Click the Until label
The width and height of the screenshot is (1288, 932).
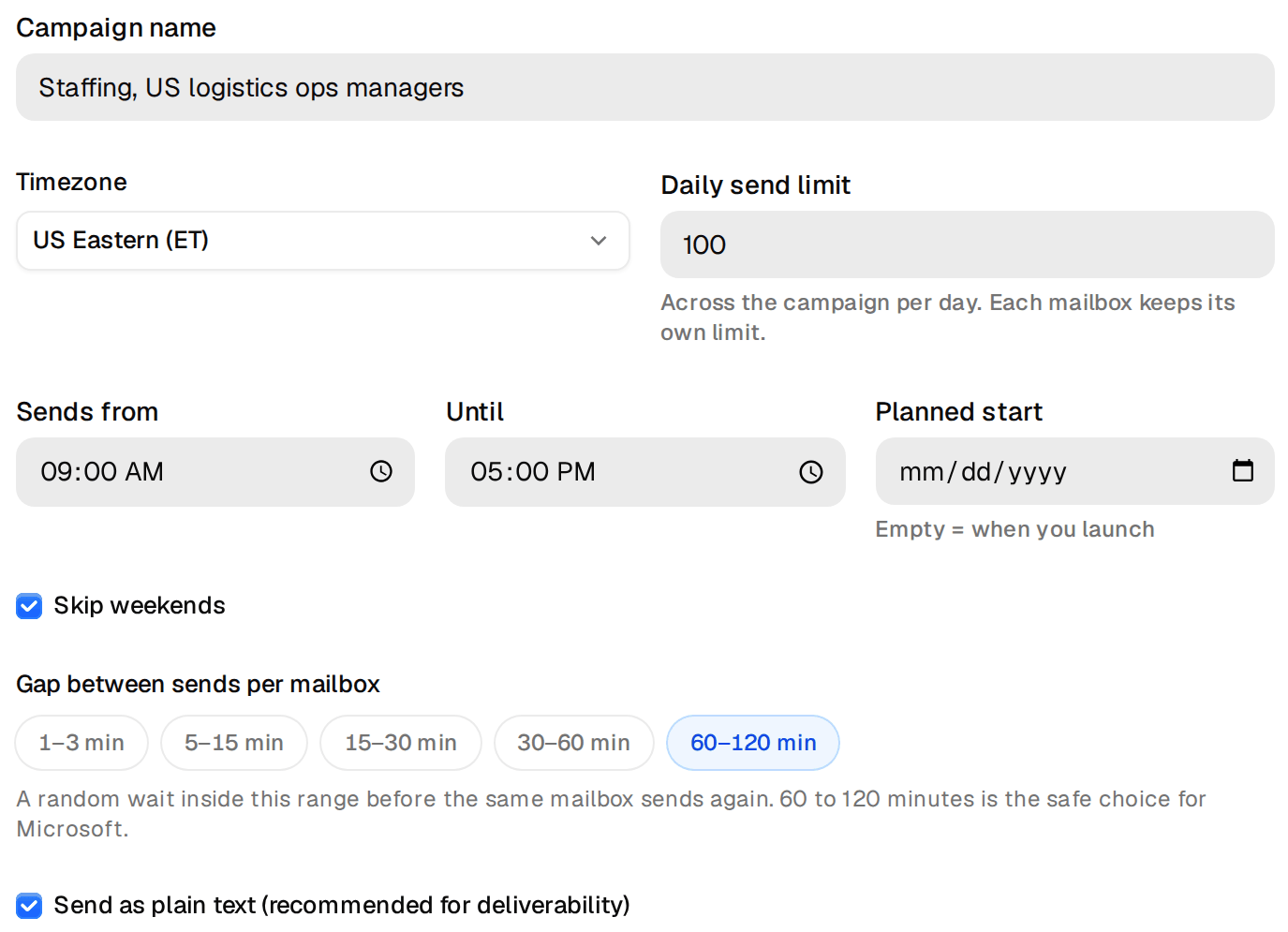475,412
